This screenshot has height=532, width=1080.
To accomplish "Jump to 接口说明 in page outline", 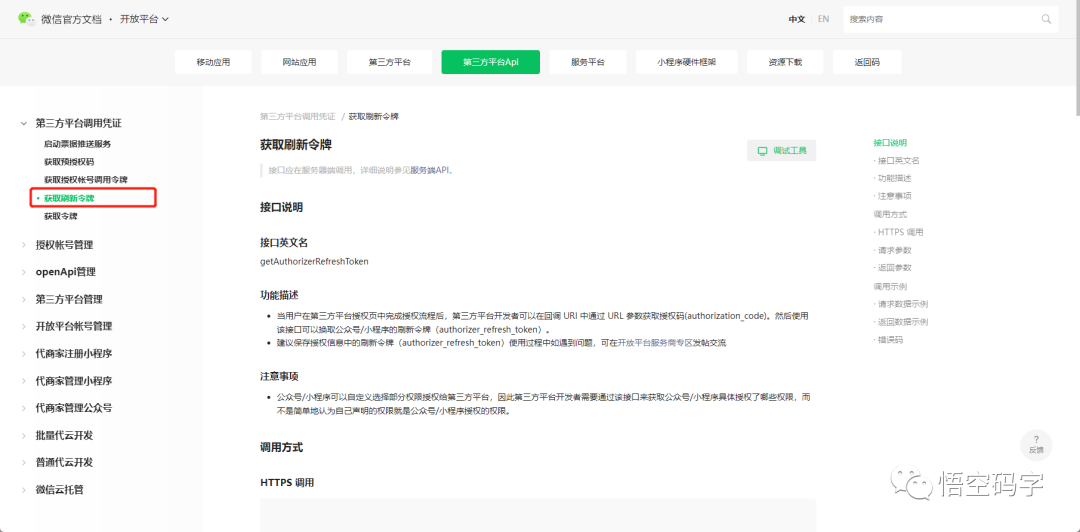I will point(890,143).
